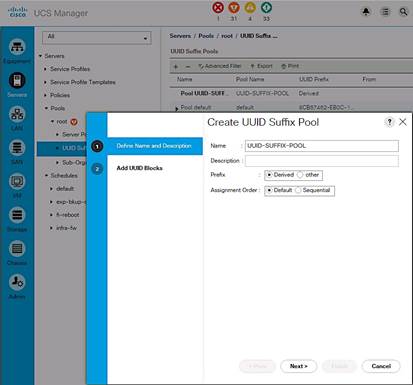Open the dialog help question mark

pos(389,122)
